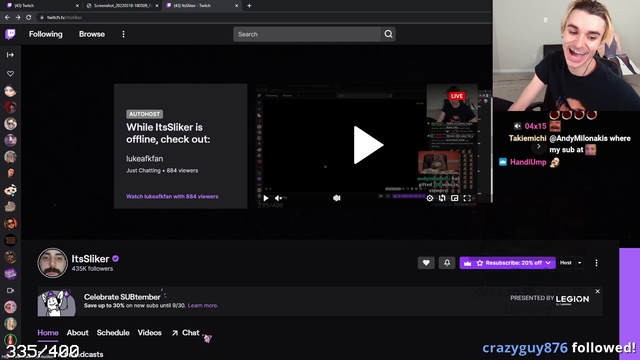Image resolution: width=640 pixels, height=360 pixels.
Task: Click the camera recommended channels icon in sidebar
Action: click(x=10, y=291)
